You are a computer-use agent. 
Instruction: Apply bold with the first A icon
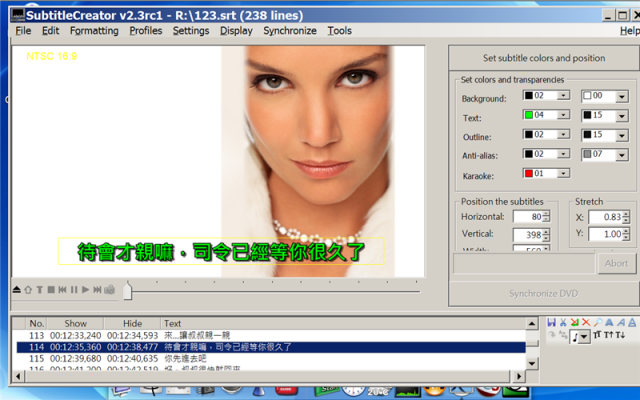pos(609,322)
